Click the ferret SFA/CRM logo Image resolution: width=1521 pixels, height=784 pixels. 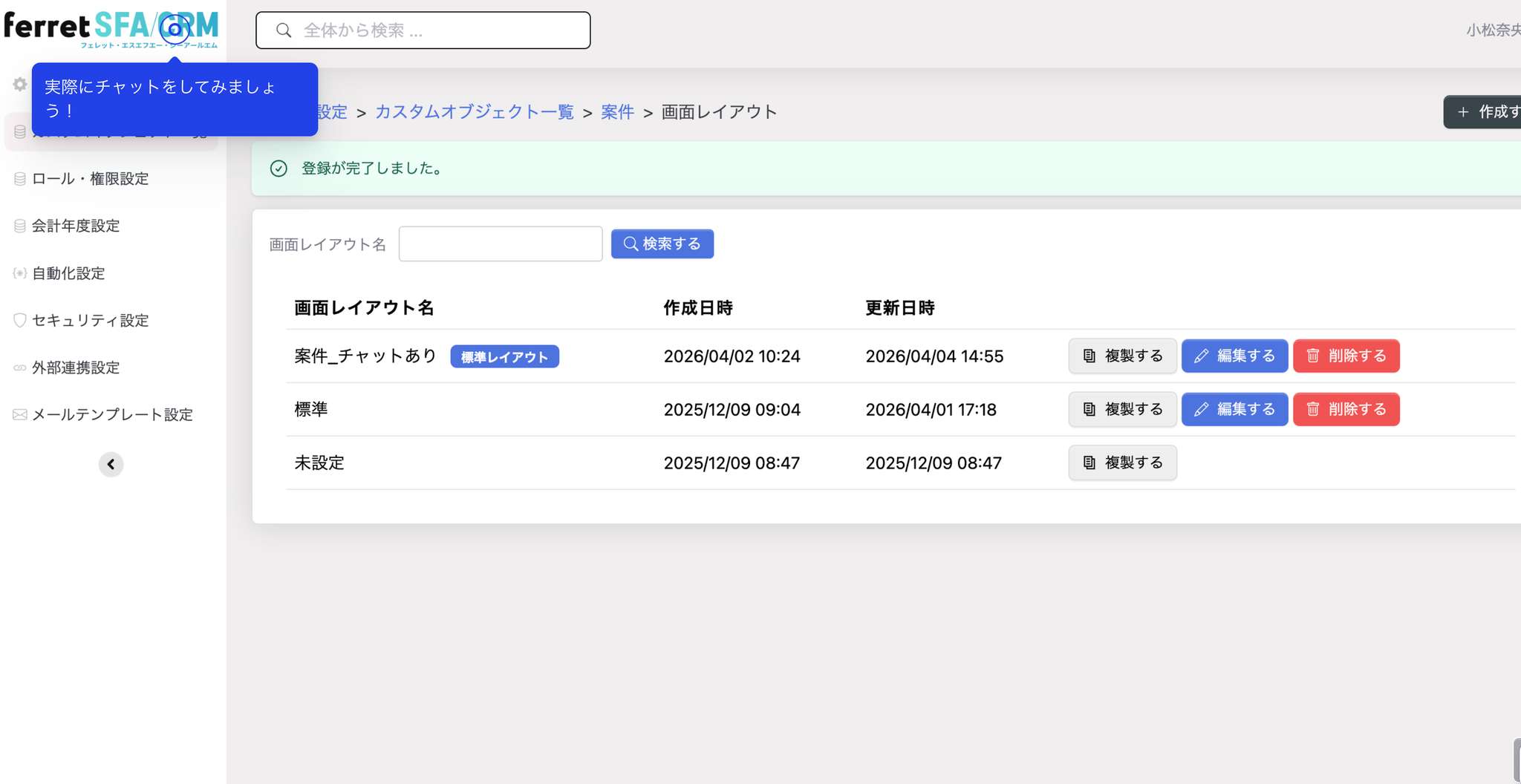click(111, 29)
